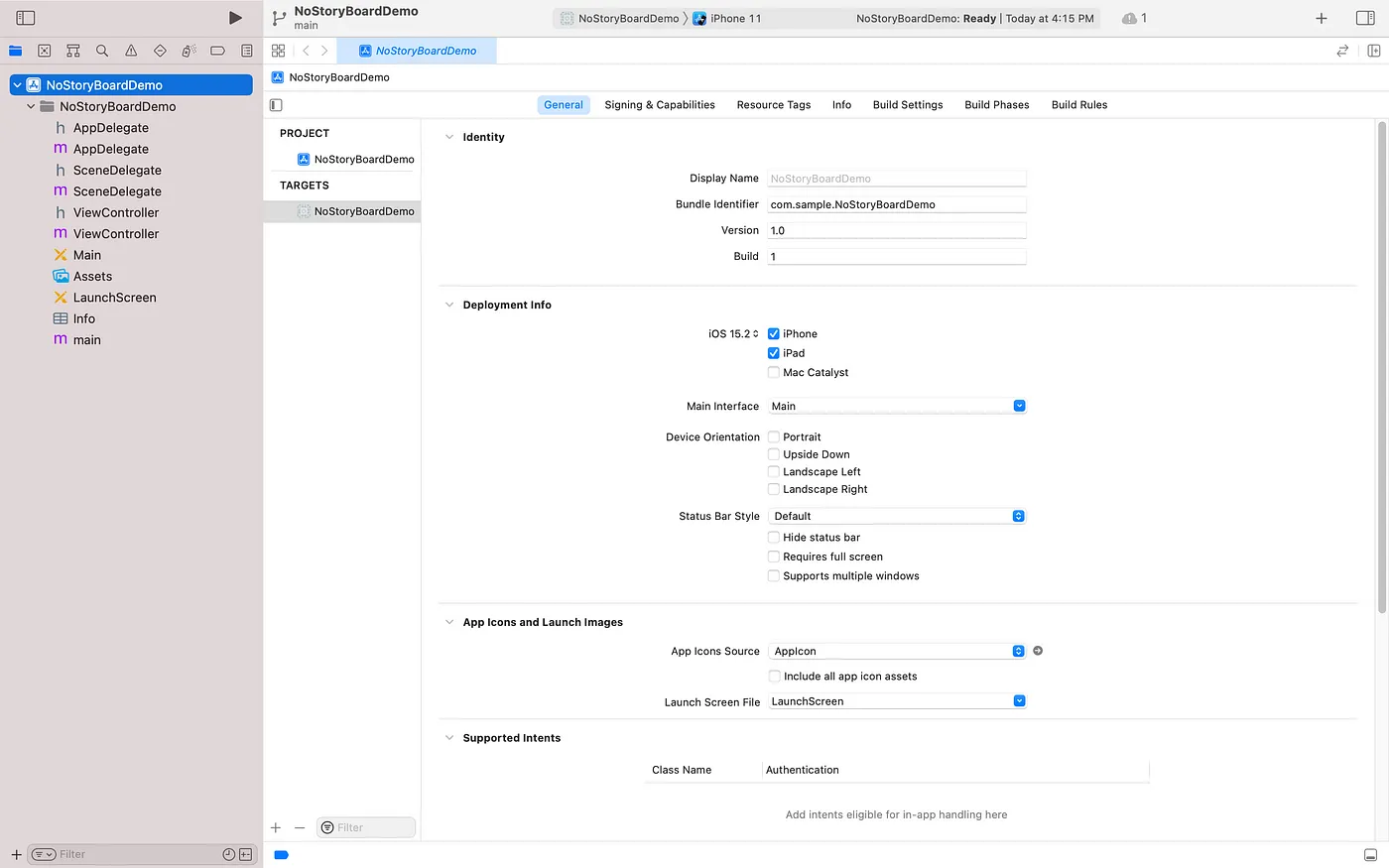Enable Hide status bar checkbox
The height and width of the screenshot is (868, 1389).
click(x=774, y=538)
